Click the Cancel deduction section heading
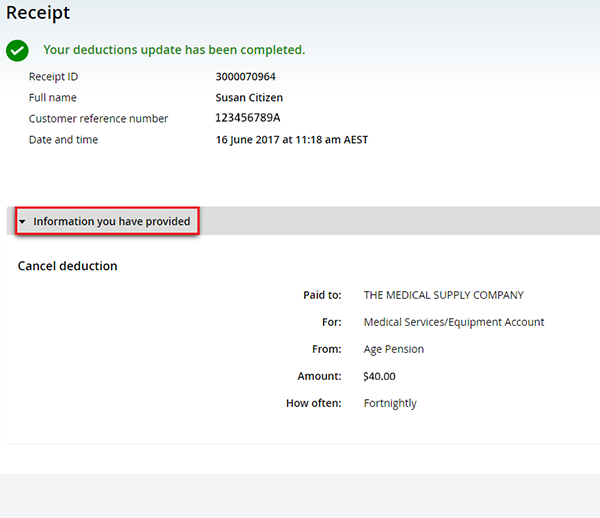The height and width of the screenshot is (518, 600). [x=68, y=266]
